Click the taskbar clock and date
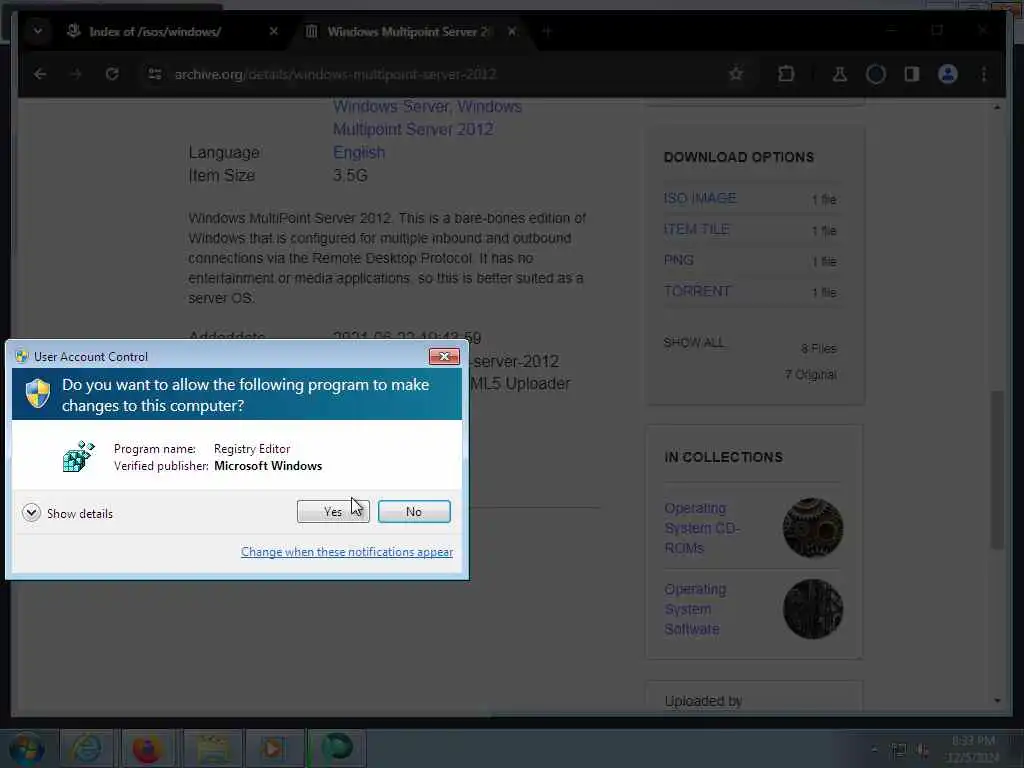The height and width of the screenshot is (768, 1024). tap(973, 749)
